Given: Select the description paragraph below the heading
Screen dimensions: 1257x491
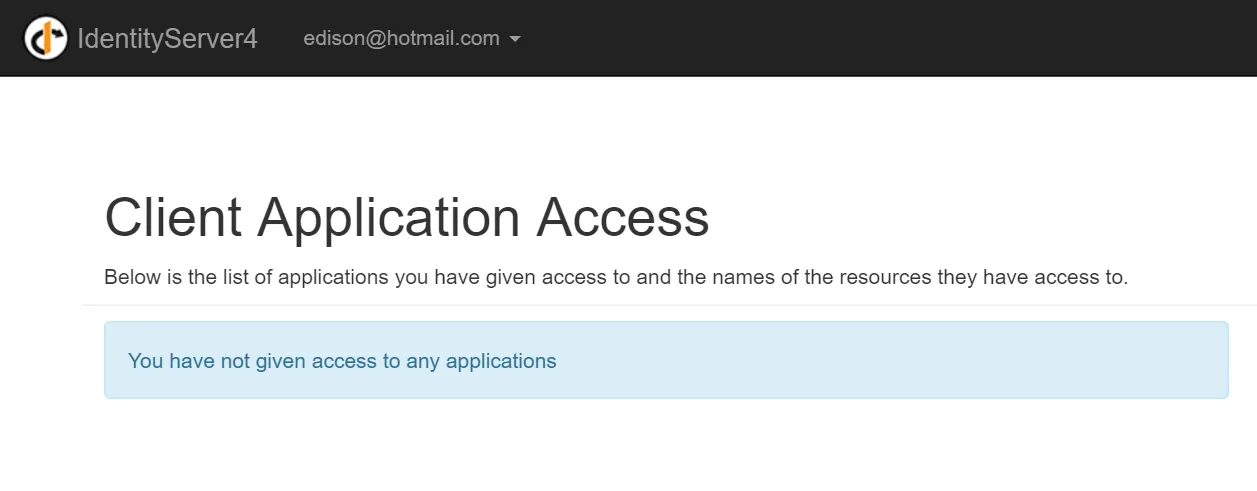Looking at the screenshot, I should click(616, 277).
